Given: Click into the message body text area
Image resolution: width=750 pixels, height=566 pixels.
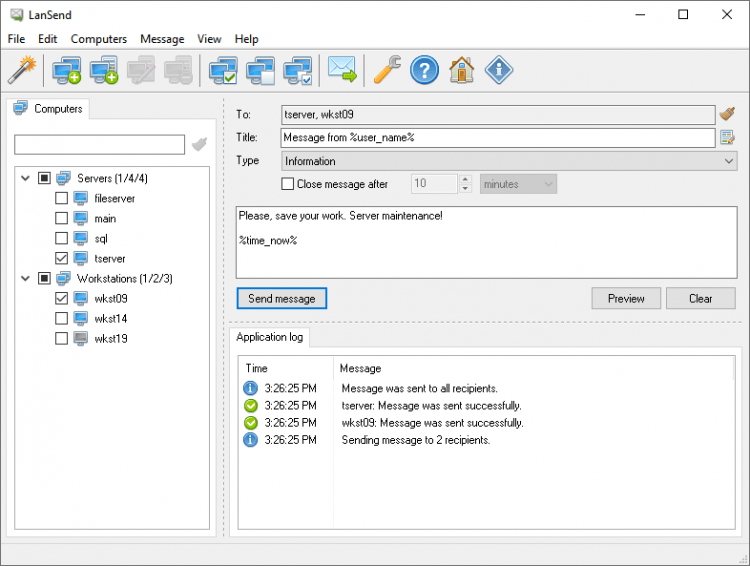Looking at the screenshot, I should pos(486,242).
